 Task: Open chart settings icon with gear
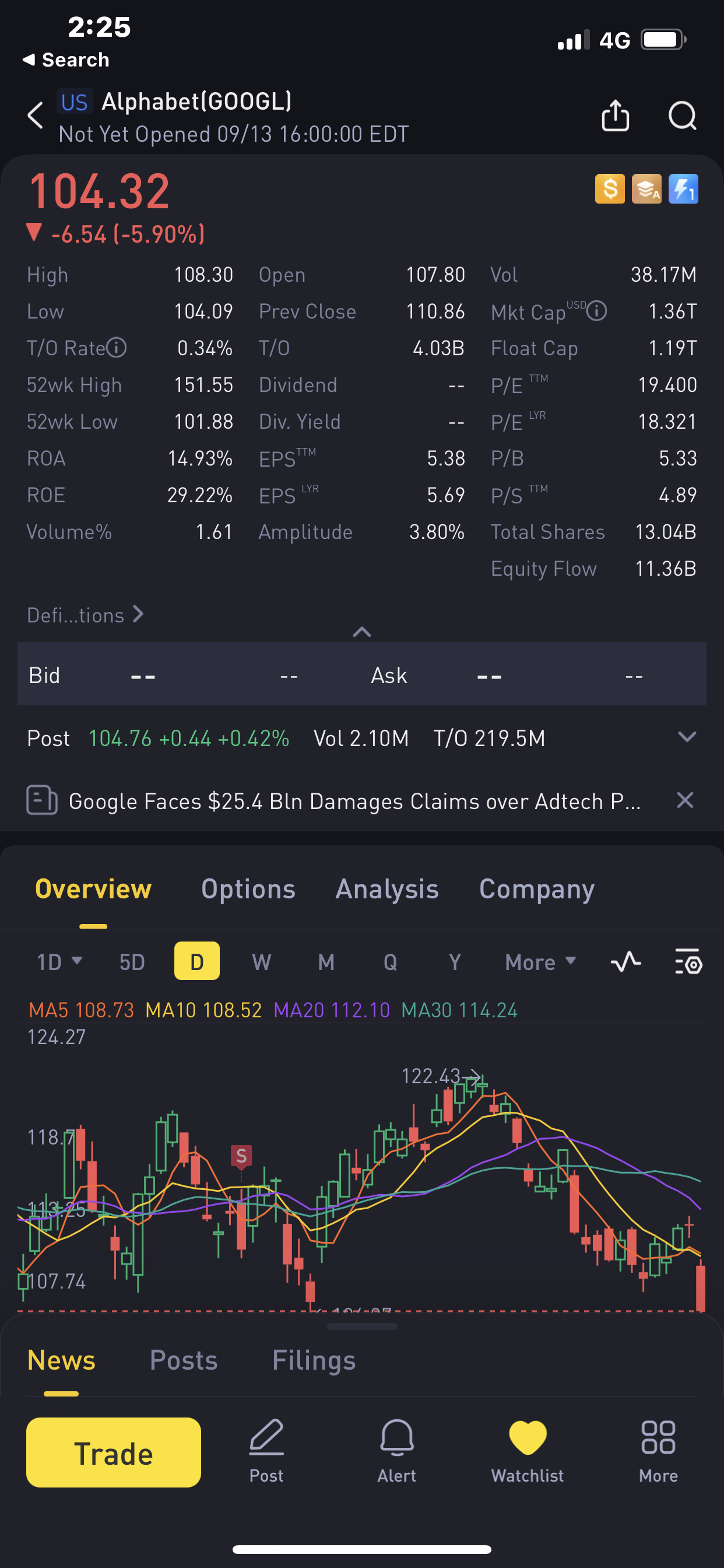[x=688, y=962]
